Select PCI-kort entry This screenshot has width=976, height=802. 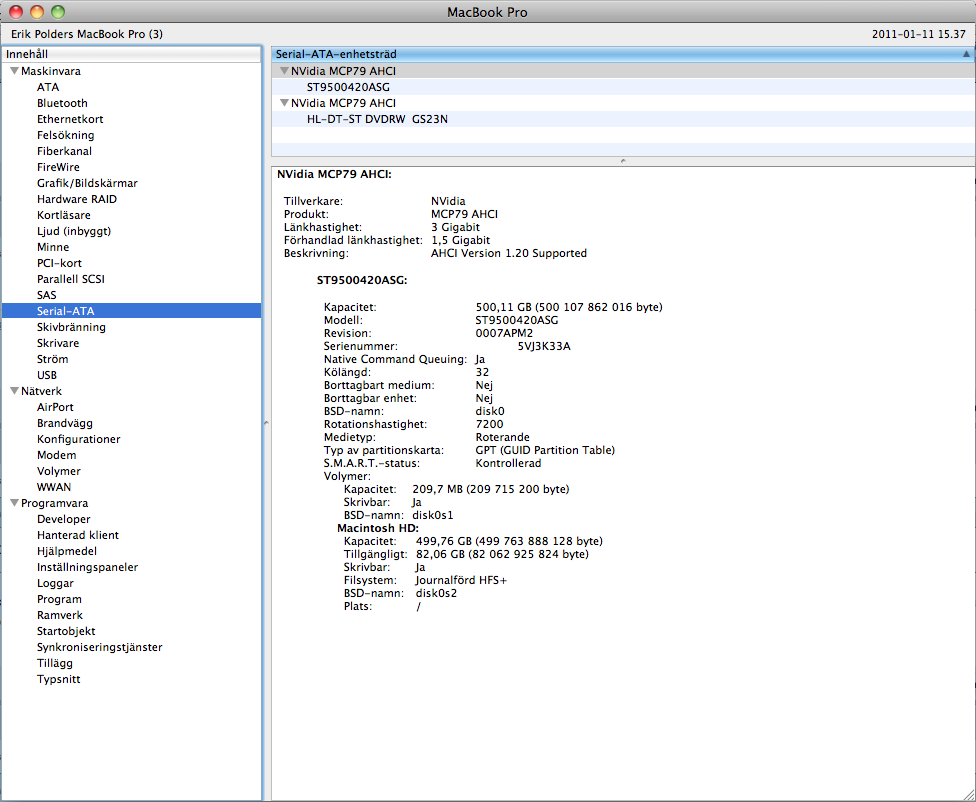(59, 263)
